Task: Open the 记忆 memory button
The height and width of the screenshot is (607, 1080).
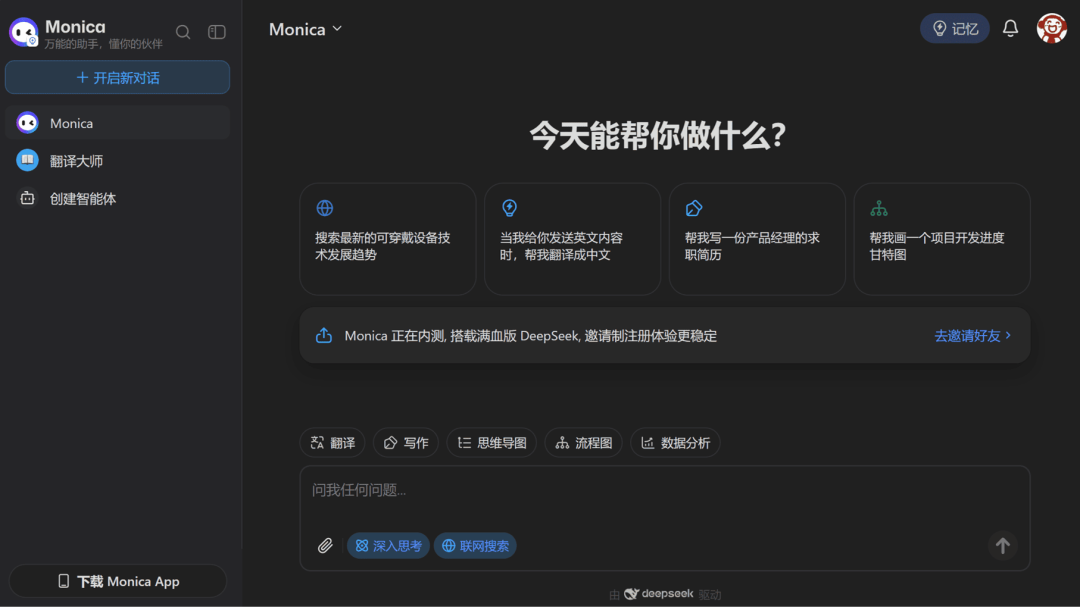Action: [955, 28]
